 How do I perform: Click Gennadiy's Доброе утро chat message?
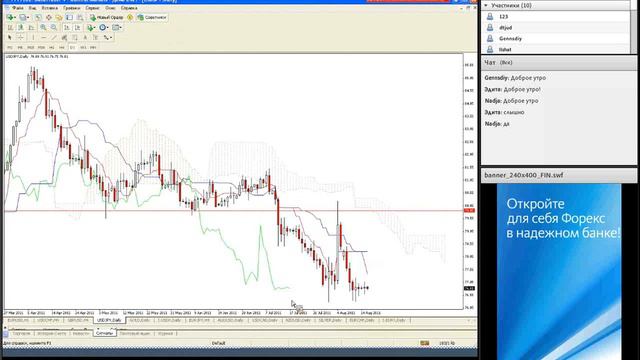(x=515, y=78)
